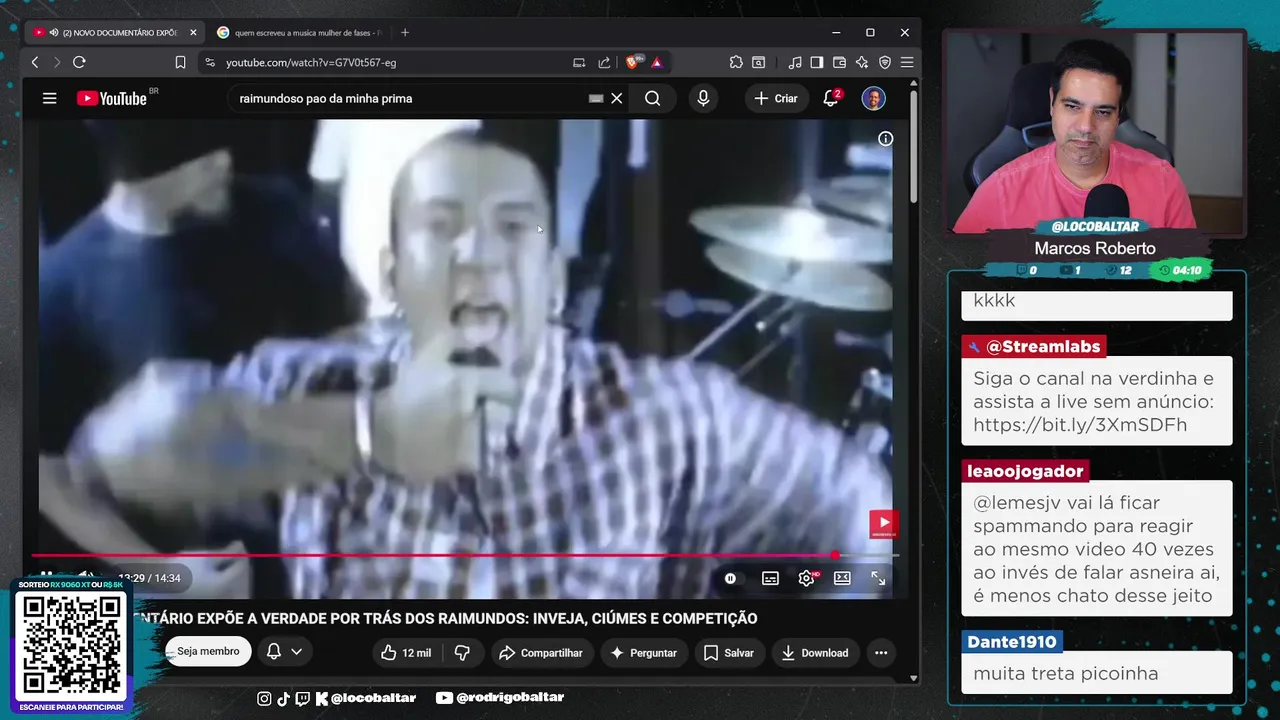1280x720 pixels.
Task: Click the youtube.com address bar URL
Action: coord(311,62)
